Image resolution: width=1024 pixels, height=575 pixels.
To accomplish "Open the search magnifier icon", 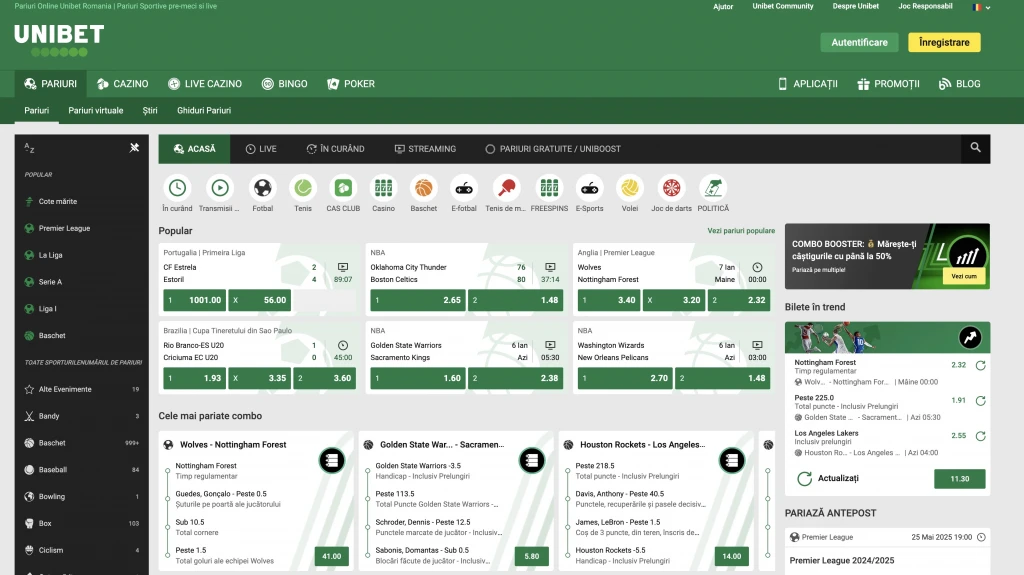I will (x=975, y=148).
